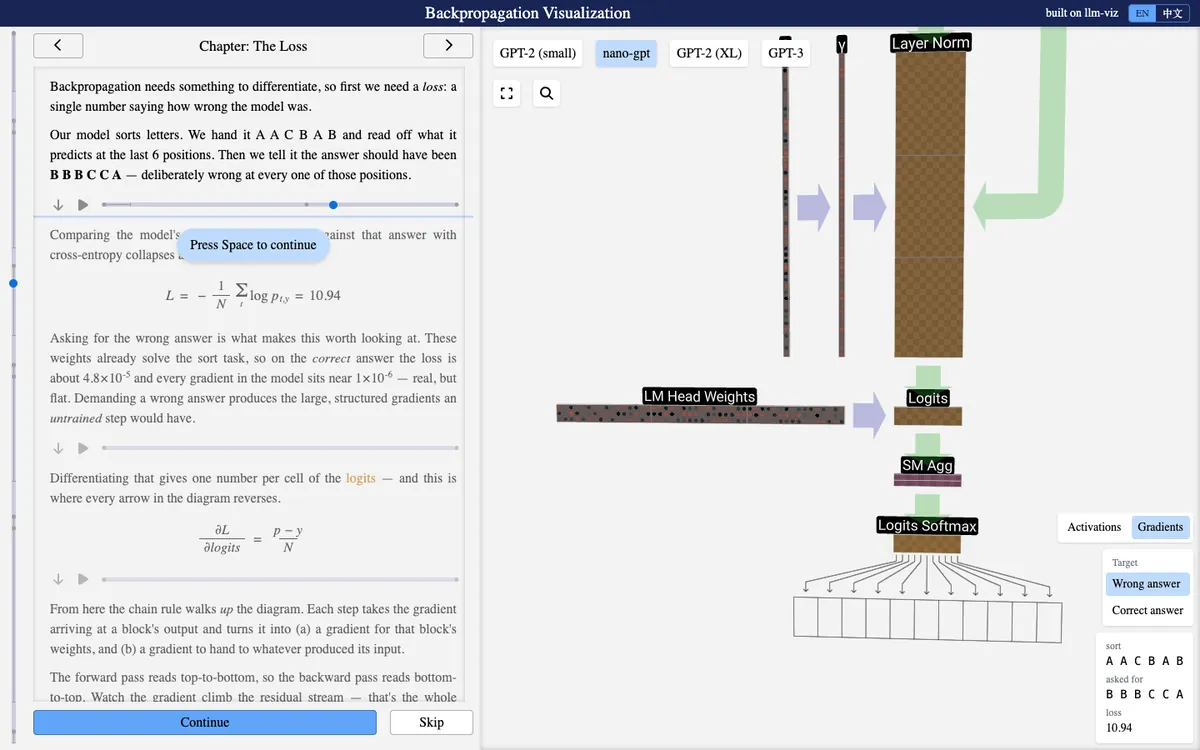Select the GPT-2 (XL) model tab
Viewport: 1200px width, 750px height.
pyautogui.click(x=709, y=53)
